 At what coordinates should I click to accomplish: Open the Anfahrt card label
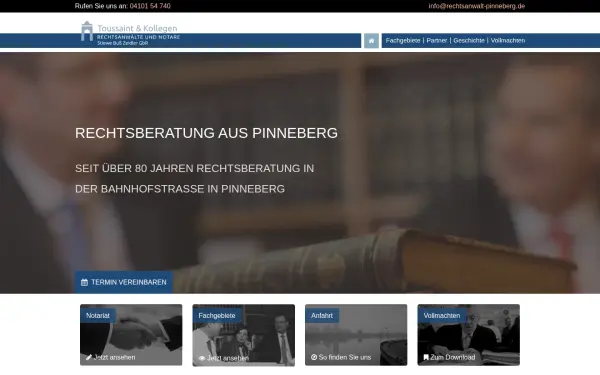(x=322, y=316)
